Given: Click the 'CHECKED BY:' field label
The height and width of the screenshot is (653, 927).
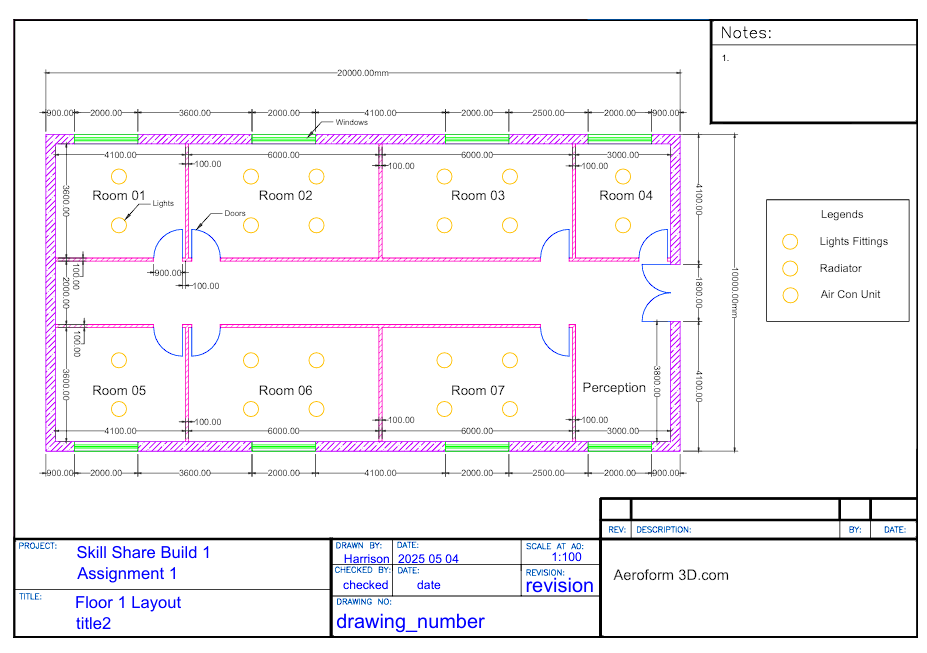Looking at the screenshot, I should pyautogui.click(x=362, y=570).
